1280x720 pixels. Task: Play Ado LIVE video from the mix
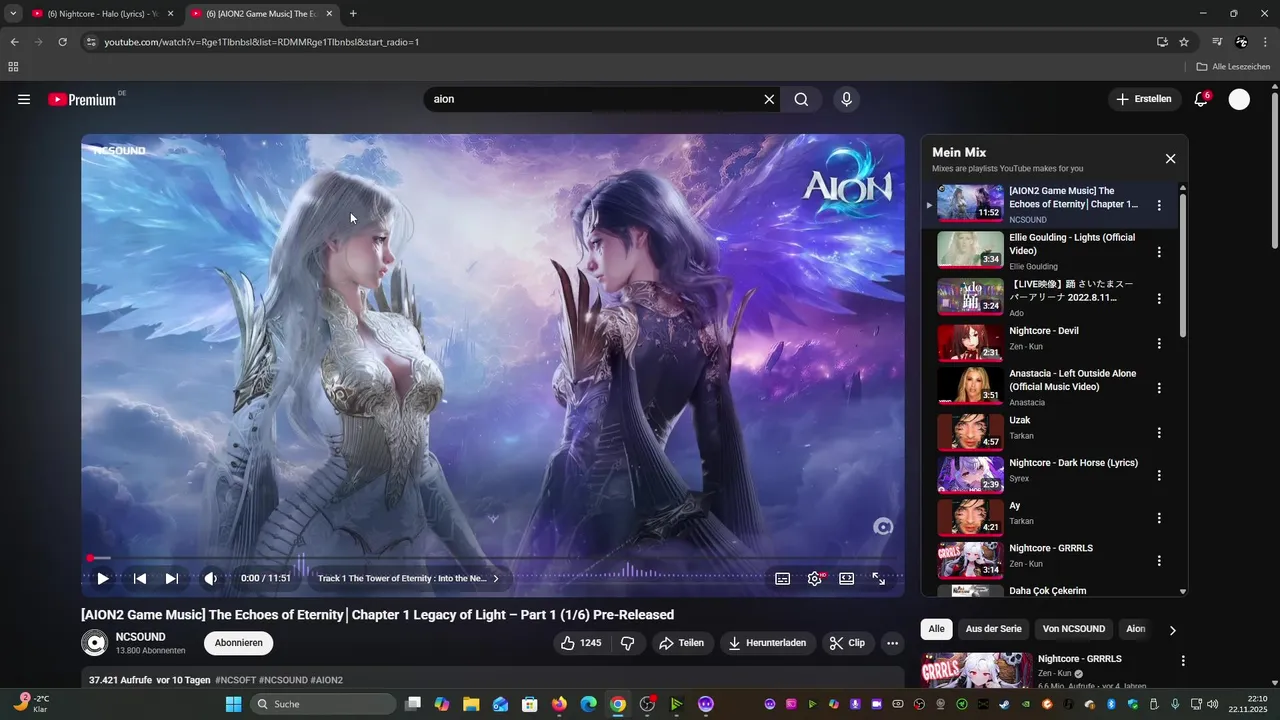point(970,296)
